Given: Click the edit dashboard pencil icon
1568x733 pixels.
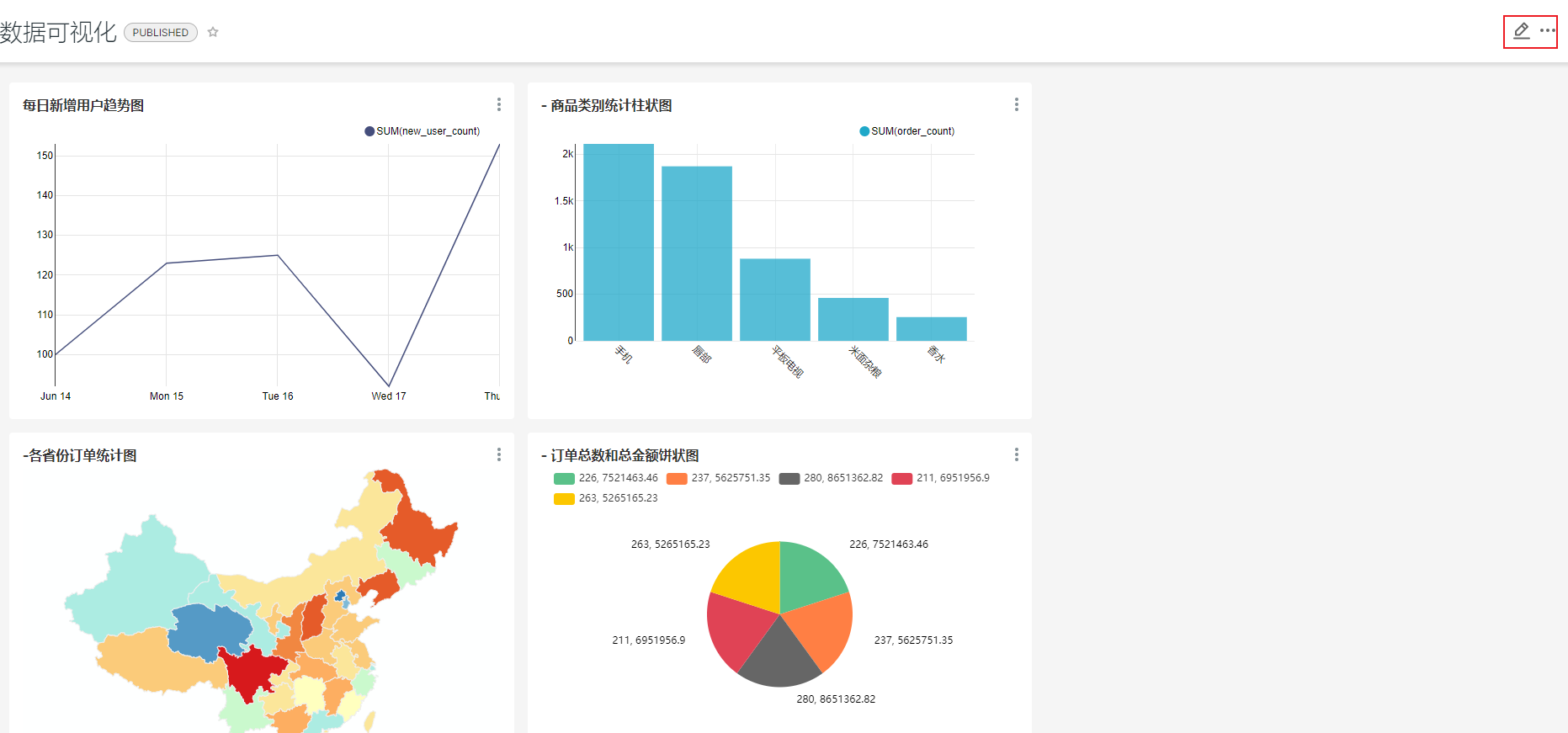Looking at the screenshot, I should [1521, 31].
